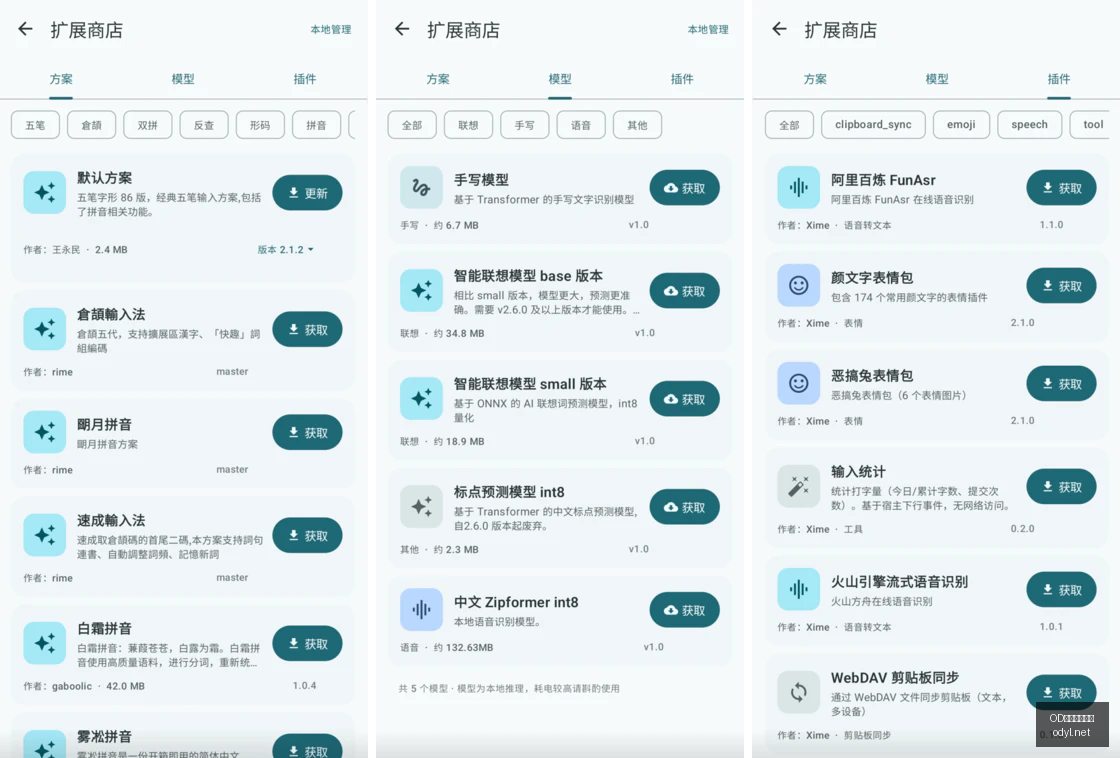The image size is (1120, 758).
Task: Click 火山引擎 waveform icon
Action: (x=799, y=589)
